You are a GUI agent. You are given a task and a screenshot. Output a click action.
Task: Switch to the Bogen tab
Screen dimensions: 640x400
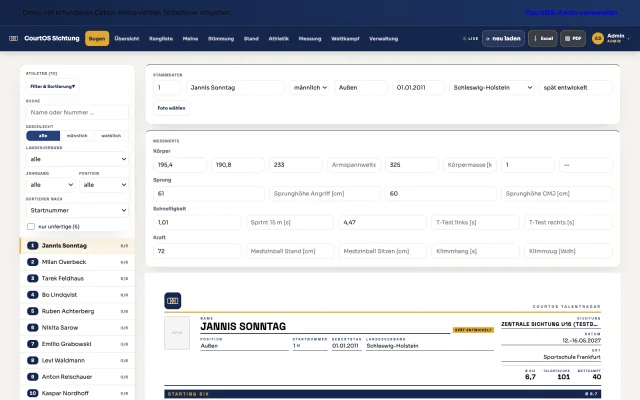point(97,38)
